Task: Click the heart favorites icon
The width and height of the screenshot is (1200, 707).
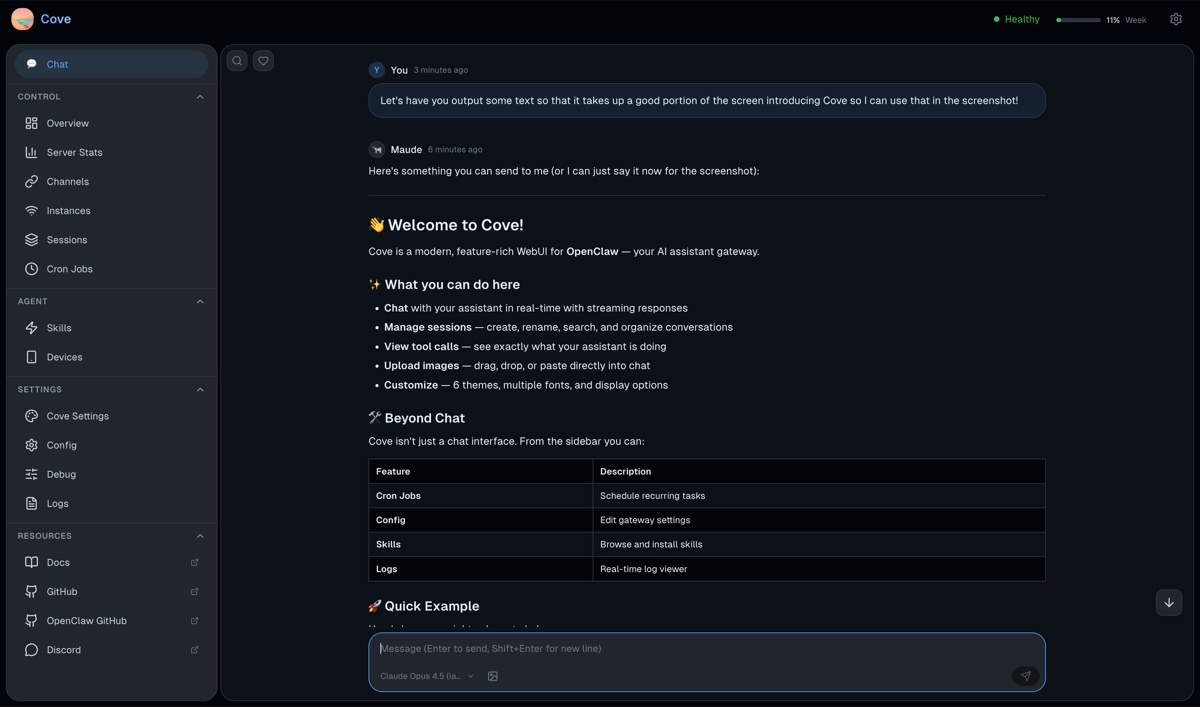Action: 263,60
